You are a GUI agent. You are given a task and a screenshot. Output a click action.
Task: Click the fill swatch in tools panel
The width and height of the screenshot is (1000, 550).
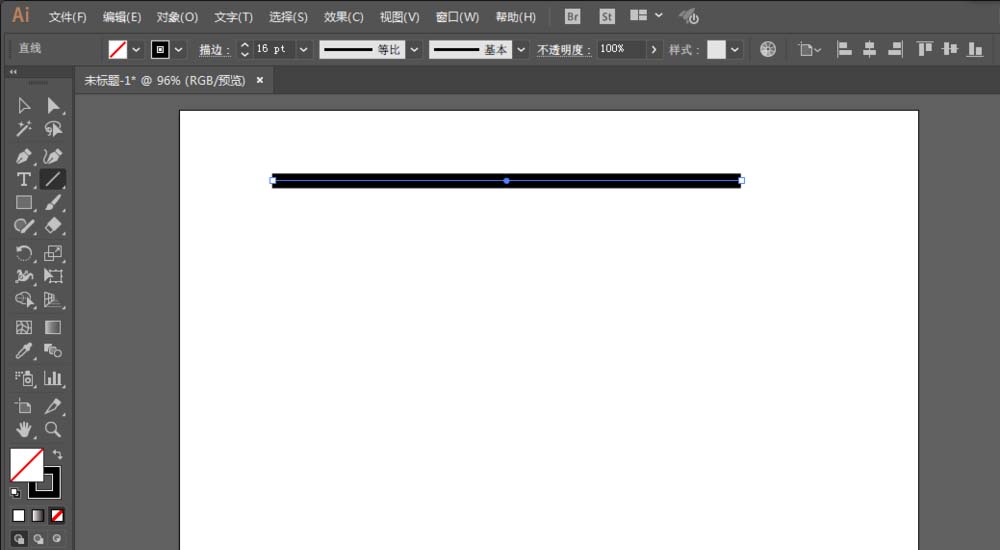click(x=26, y=465)
